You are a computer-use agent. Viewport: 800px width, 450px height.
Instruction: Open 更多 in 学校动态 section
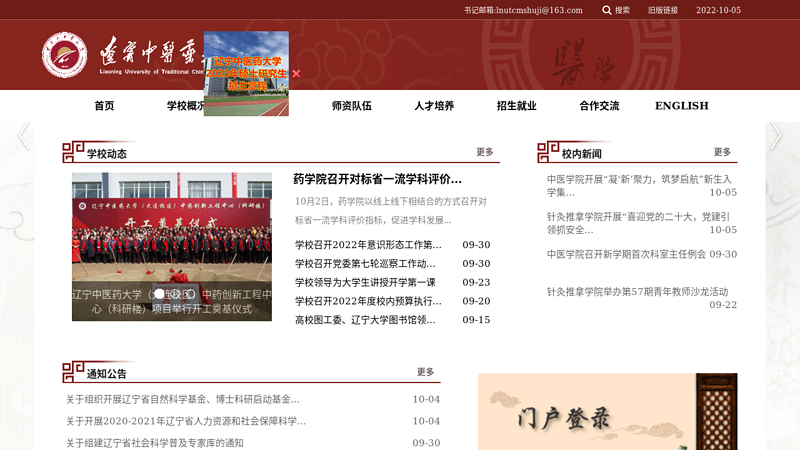point(485,152)
